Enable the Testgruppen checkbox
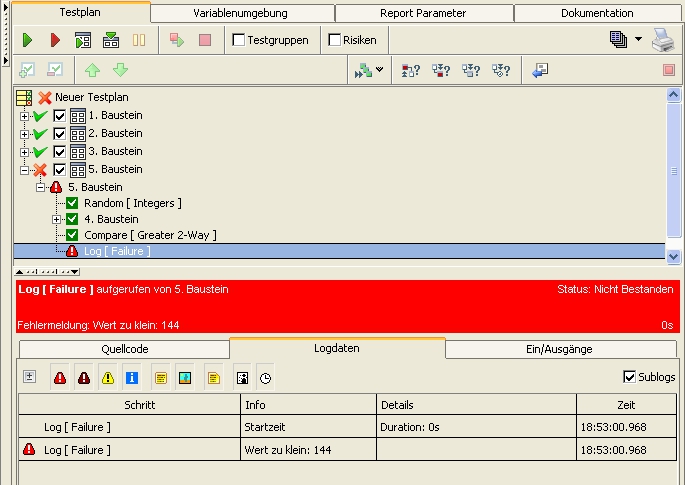Image resolution: width=685 pixels, height=485 pixels. click(x=239, y=40)
